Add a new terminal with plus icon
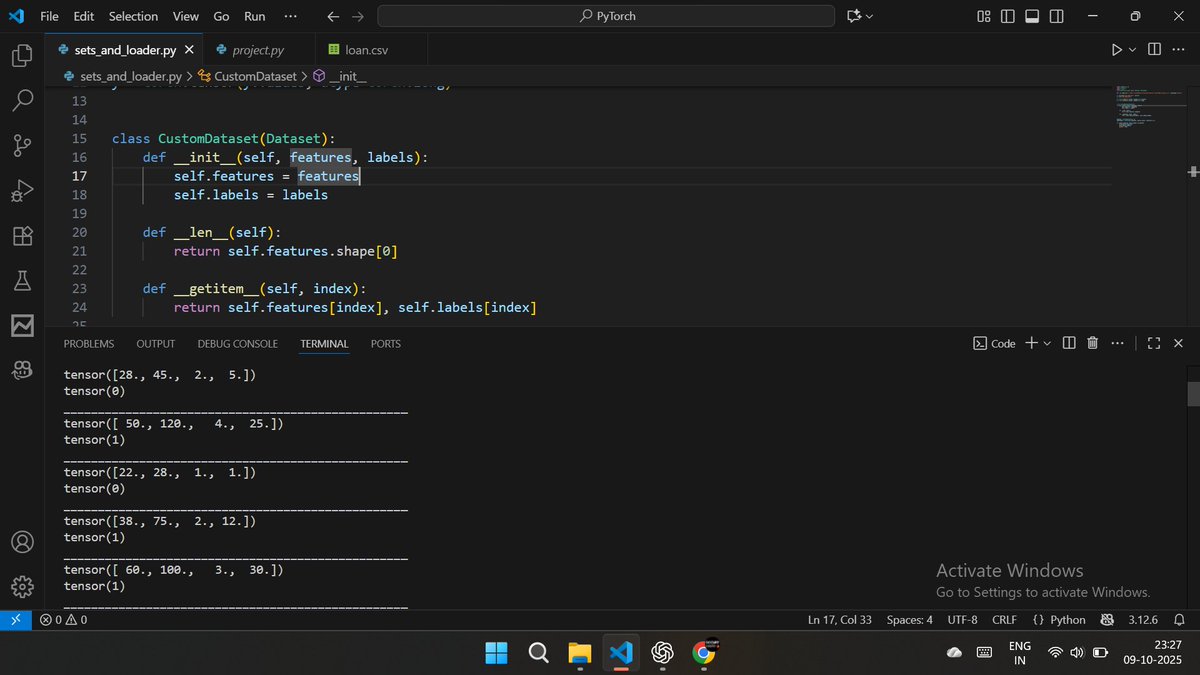Image resolution: width=1200 pixels, height=675 pixels. pos(1031,343)
